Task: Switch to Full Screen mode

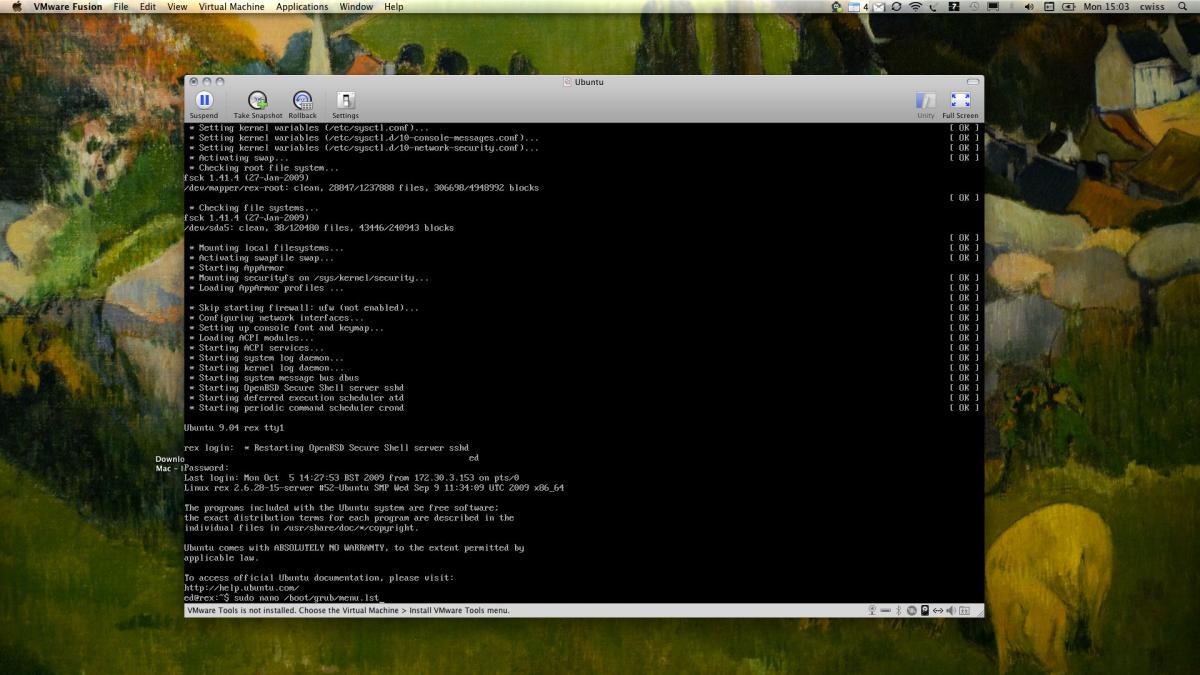Action: tap(960, 101)
